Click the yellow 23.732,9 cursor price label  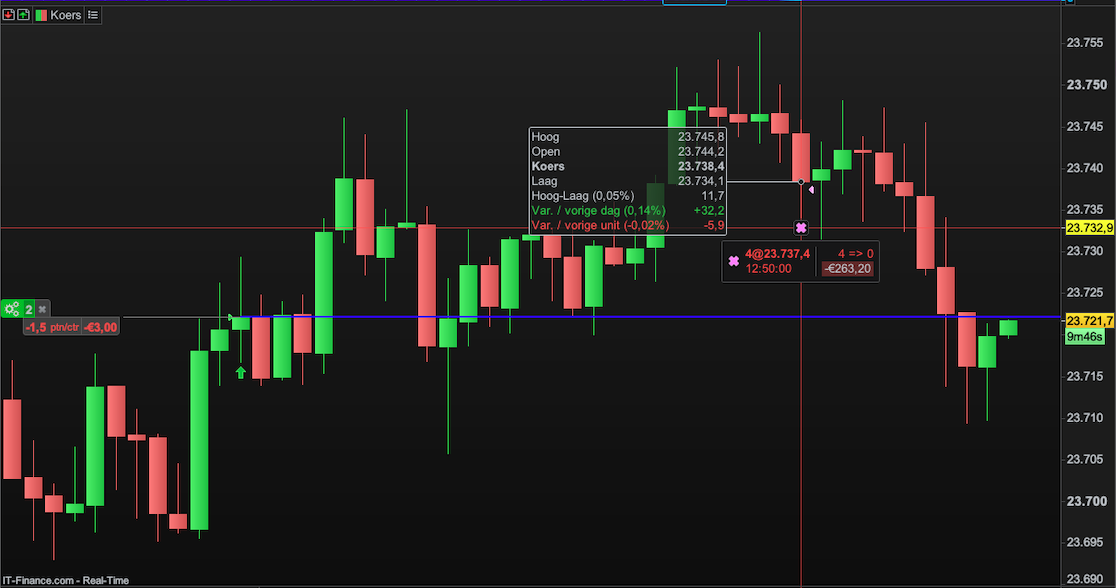coord(1089,228)
